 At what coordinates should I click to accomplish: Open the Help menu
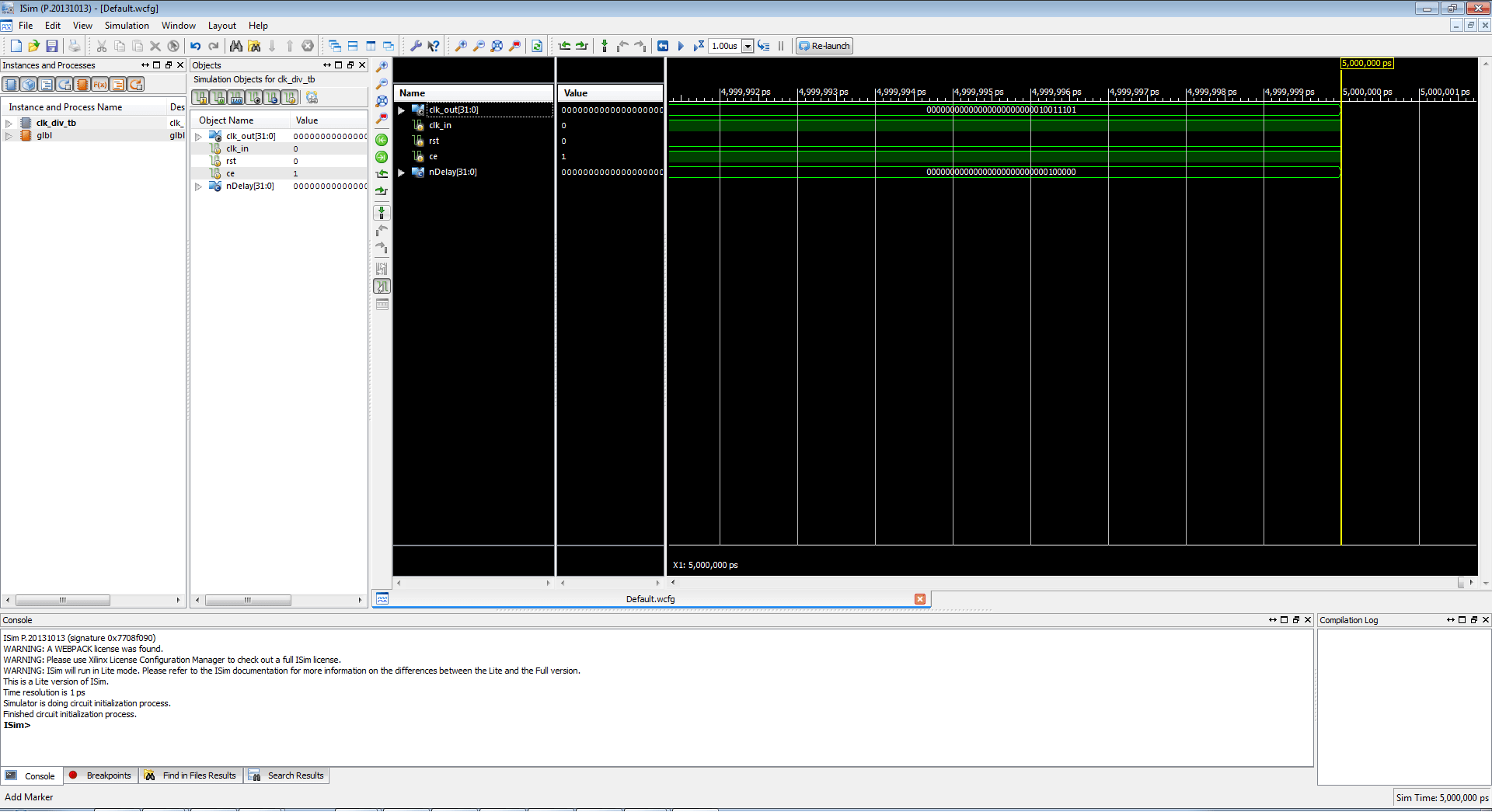click(258, 26)
